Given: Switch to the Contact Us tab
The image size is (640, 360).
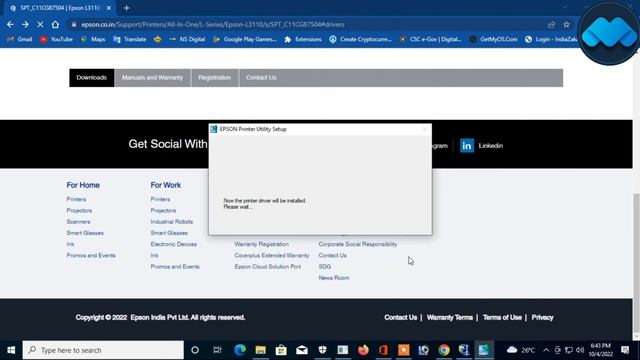Looking at the screenshot, I should [x=261, y=78].
